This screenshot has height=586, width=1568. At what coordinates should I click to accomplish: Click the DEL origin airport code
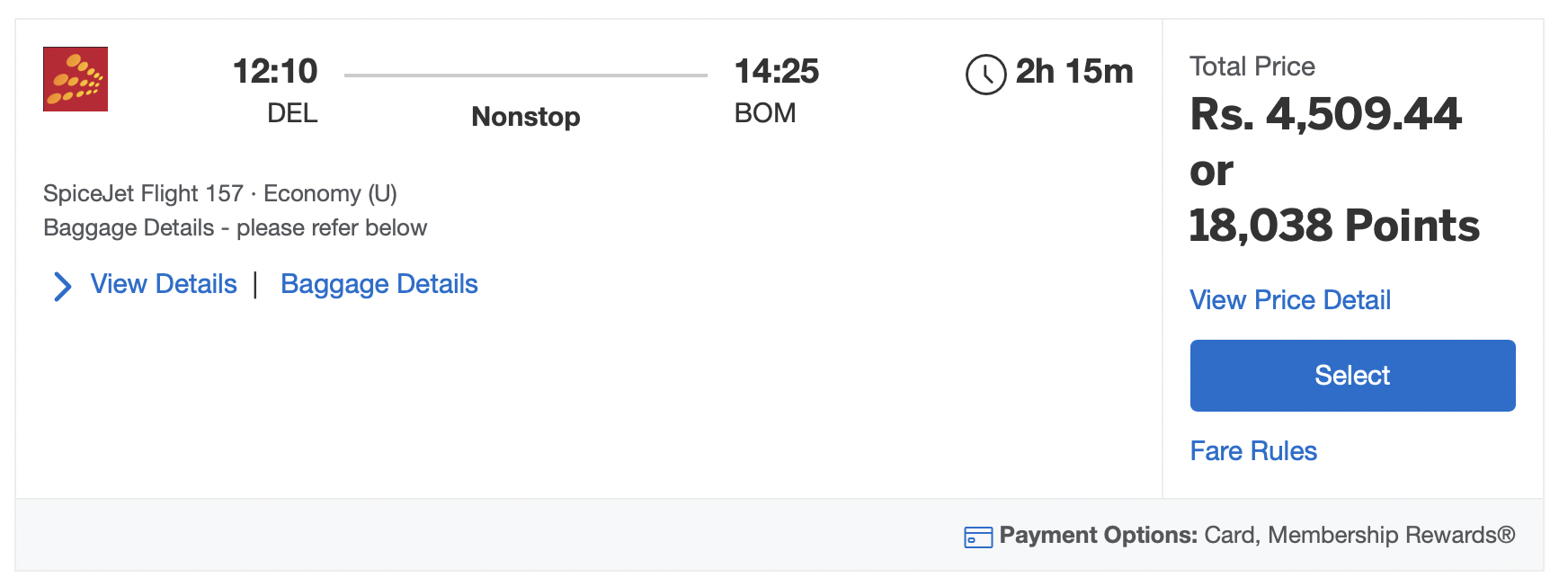point(292,113)
